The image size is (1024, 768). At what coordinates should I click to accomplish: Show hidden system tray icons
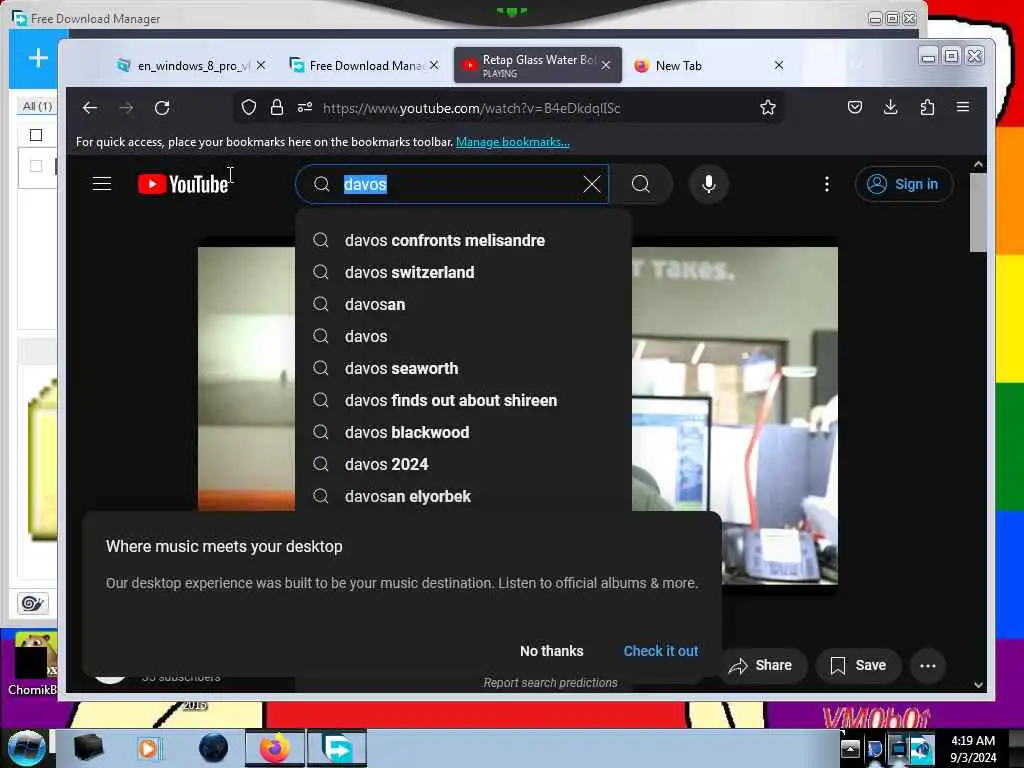(850, 748)
